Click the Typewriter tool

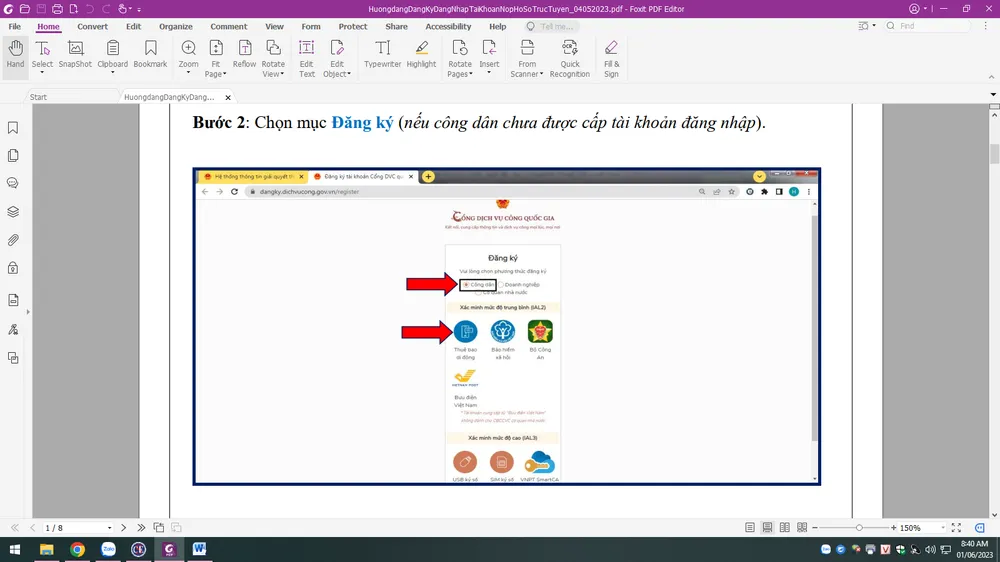point(382,55)
